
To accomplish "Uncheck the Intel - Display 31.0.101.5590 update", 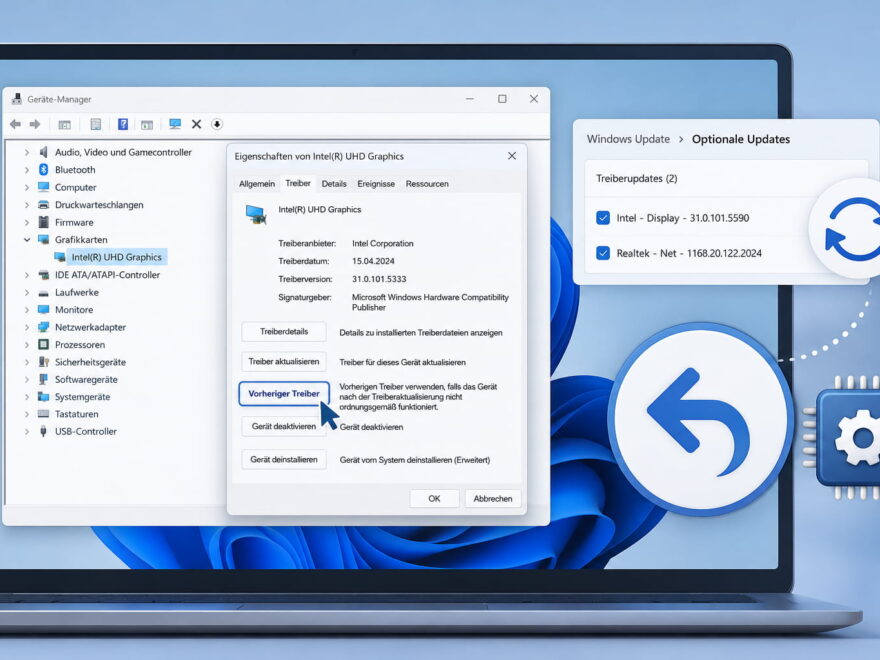I will [x=603, y=218].
